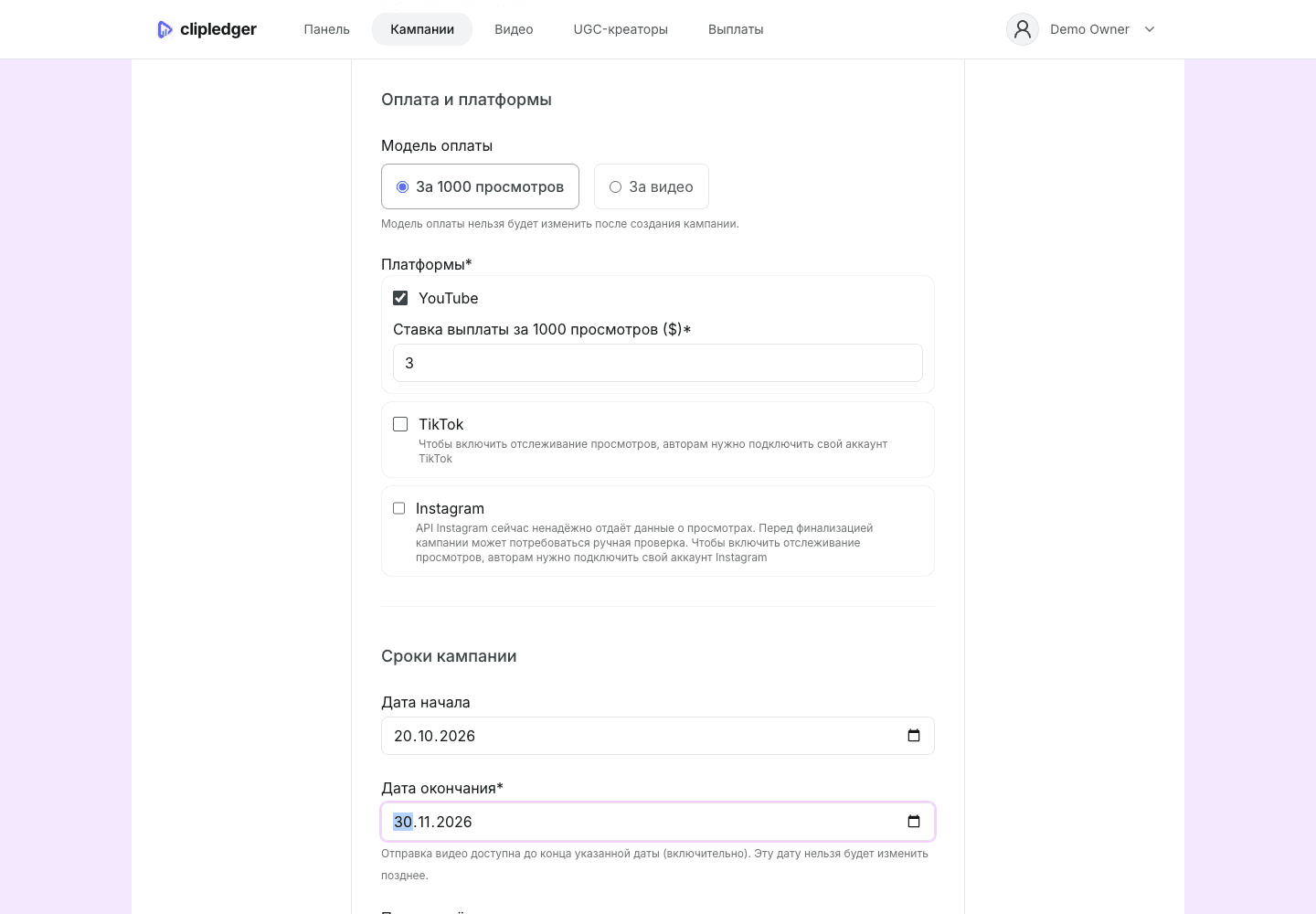The height and width of the screenshot is (914, 1316).
Task: Click the clipledger logo
Action: (207, 29)
